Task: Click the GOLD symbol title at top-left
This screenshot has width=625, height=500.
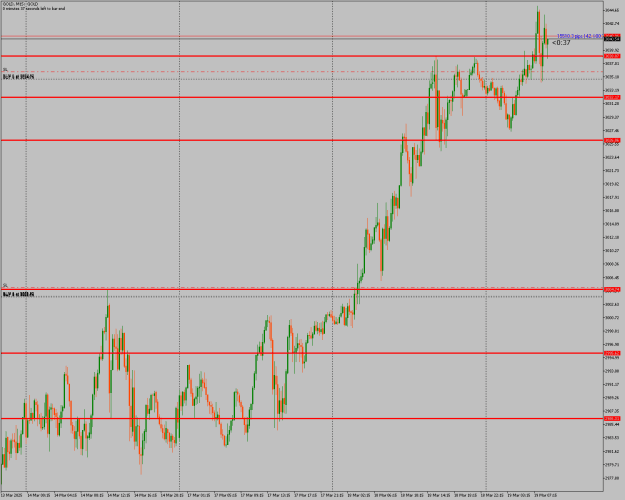Action: (20, 4)
